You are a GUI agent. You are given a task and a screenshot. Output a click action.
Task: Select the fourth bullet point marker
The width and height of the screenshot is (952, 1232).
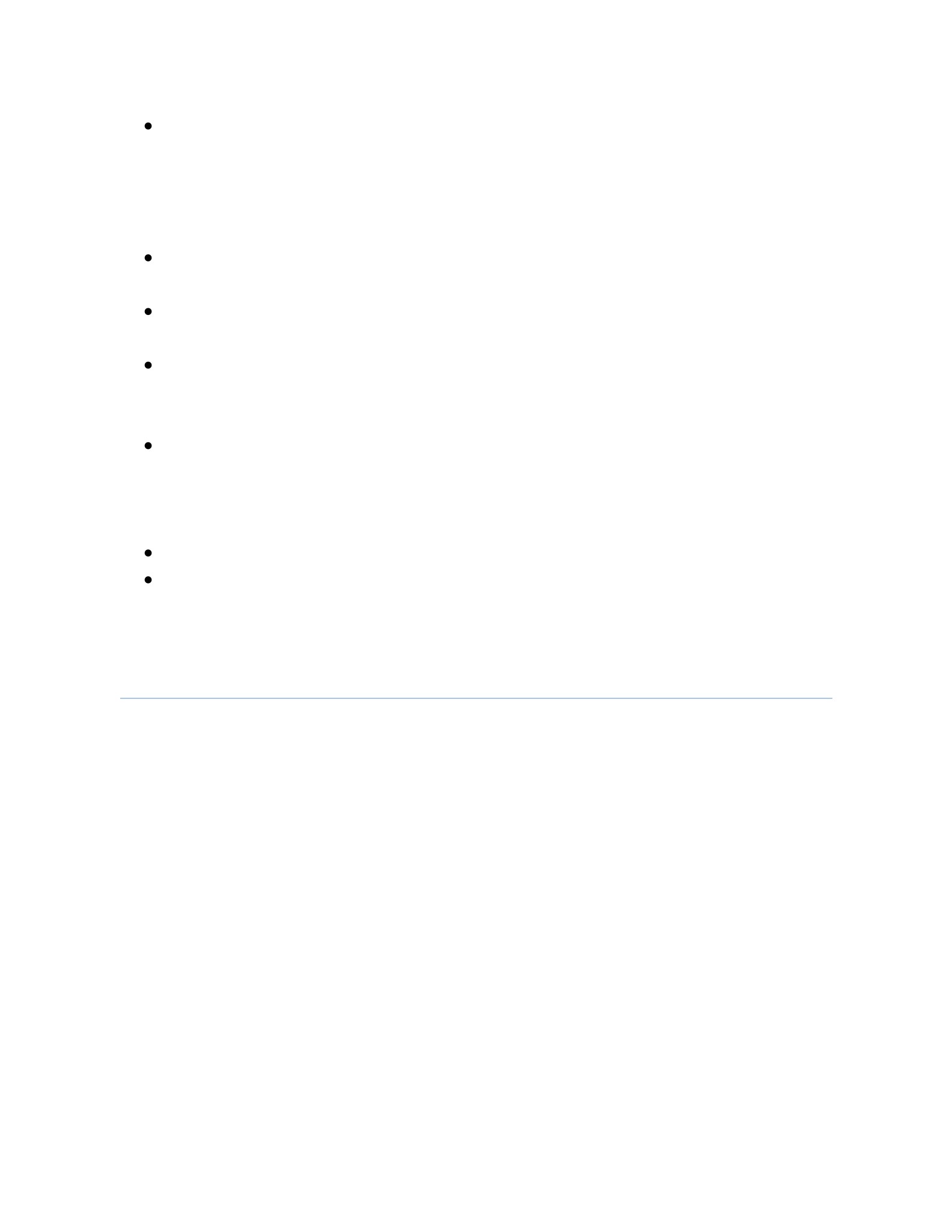tap(148, 365)
